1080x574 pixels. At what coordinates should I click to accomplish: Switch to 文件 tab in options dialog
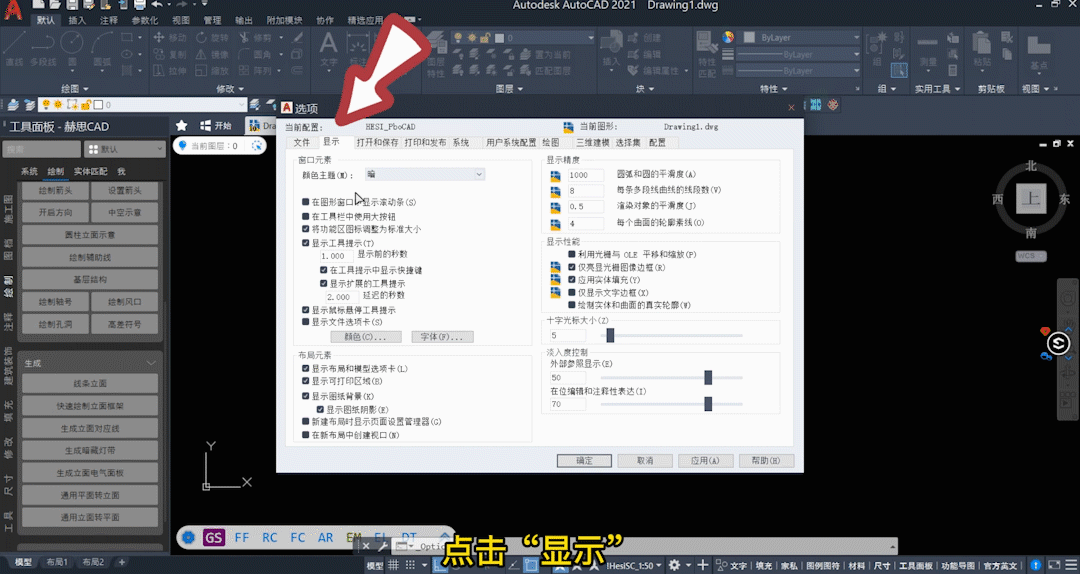click(x=302, y=143)
